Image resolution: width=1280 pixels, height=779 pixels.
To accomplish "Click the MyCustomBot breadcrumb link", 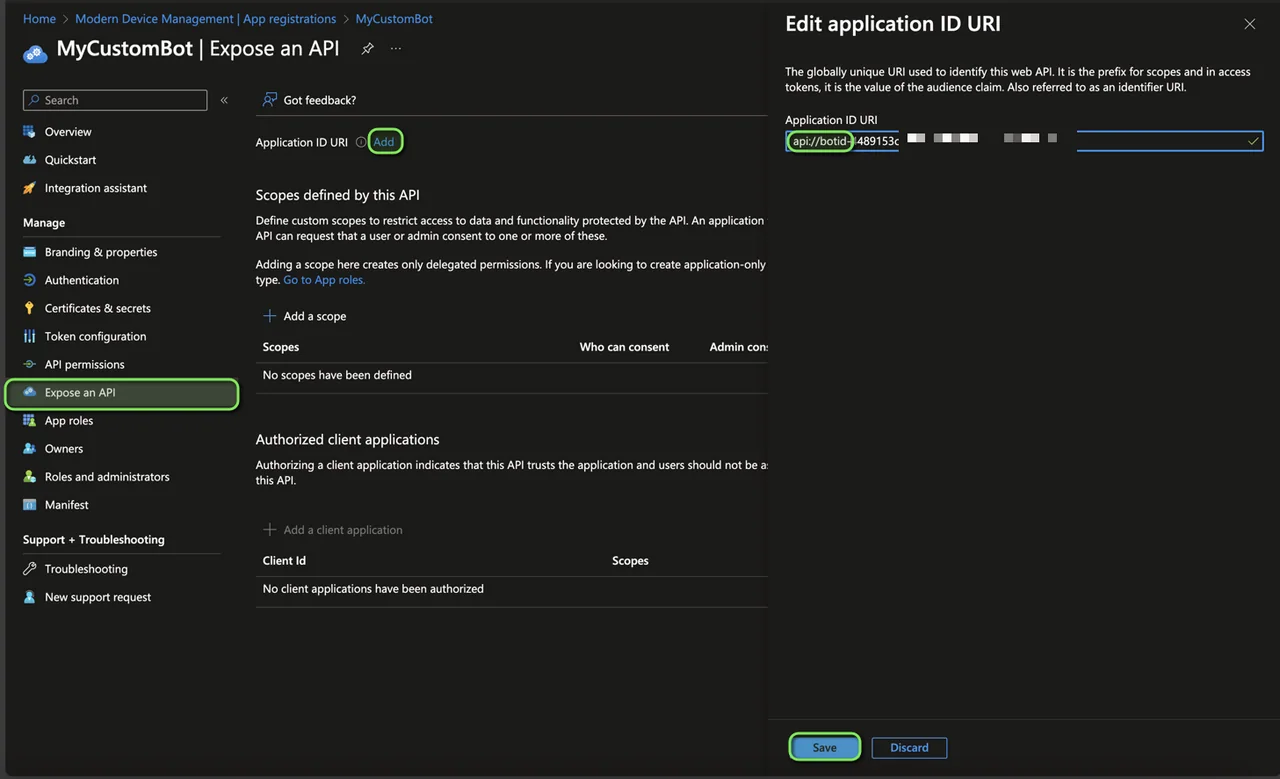I will click(x=394, y=19).
